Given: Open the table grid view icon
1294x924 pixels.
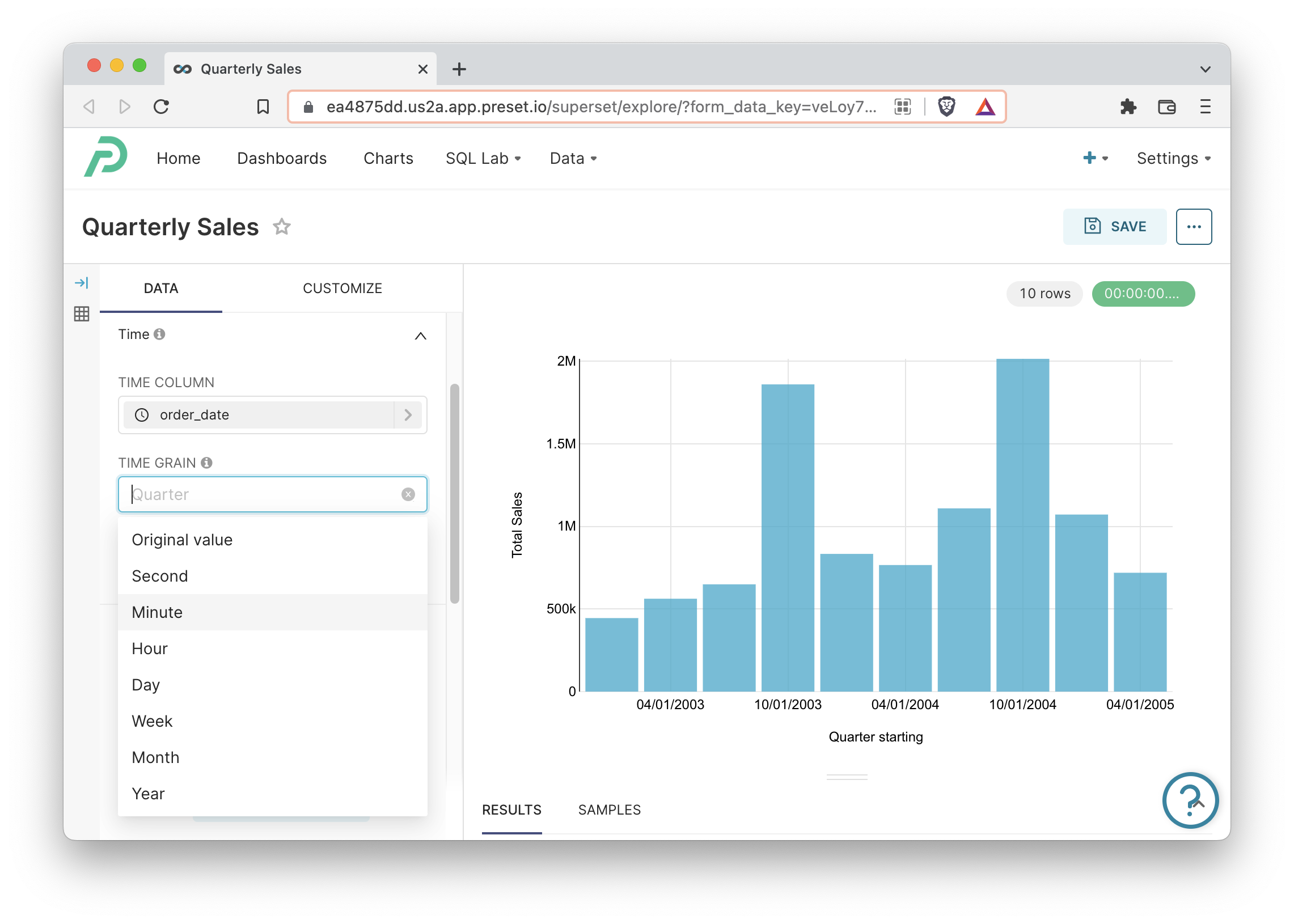Looking at the screenshot, I should click(82, 313).
